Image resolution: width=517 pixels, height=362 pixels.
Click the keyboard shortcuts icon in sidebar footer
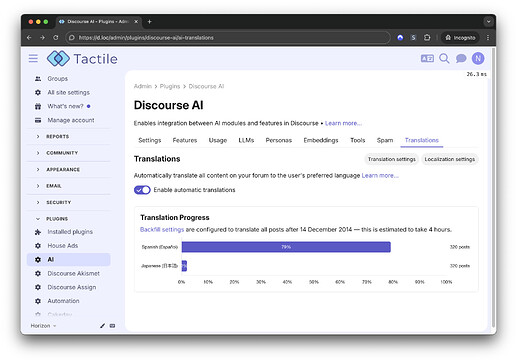coord(112,326)
